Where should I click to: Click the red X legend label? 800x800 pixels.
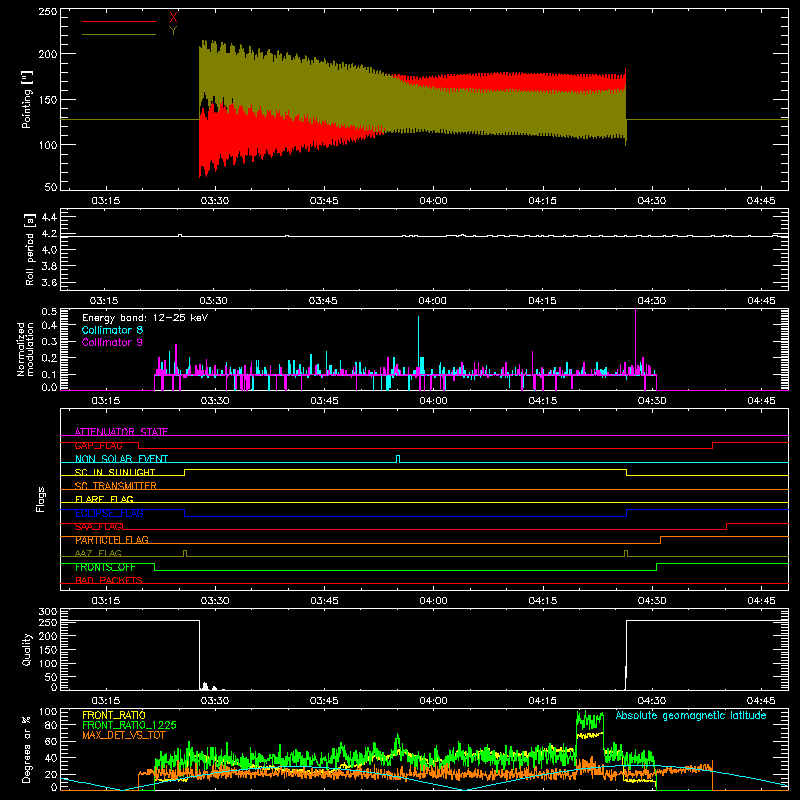click(x=173, y=18)
